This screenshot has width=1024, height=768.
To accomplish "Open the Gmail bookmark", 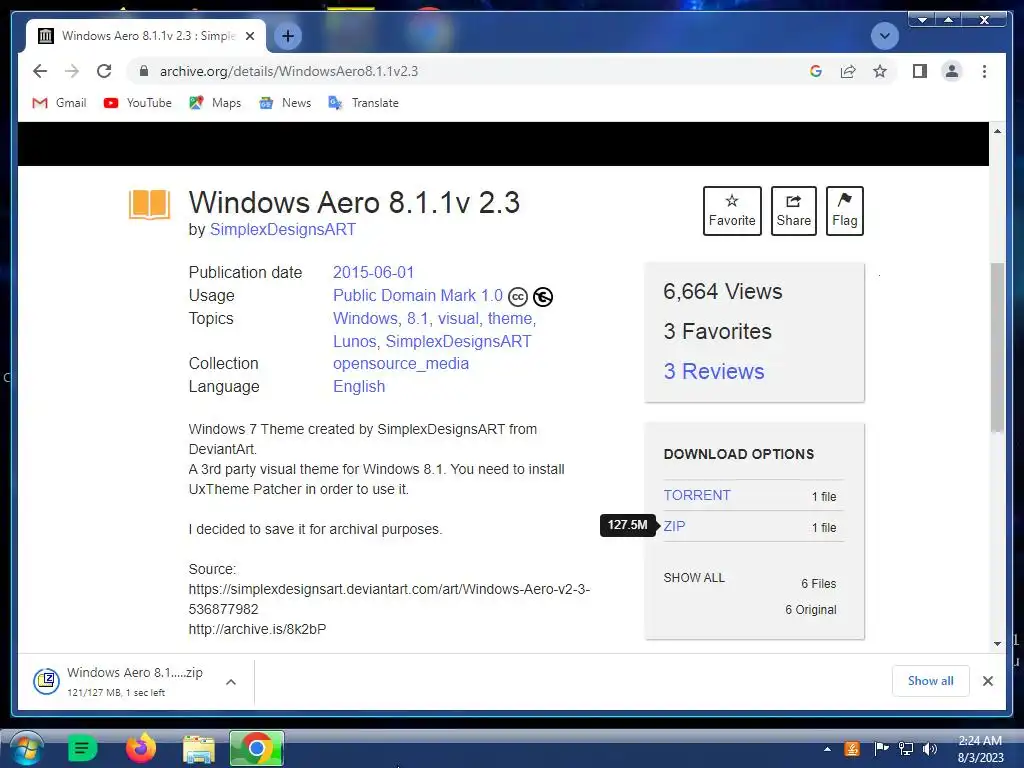I will [x=59, y=103].
